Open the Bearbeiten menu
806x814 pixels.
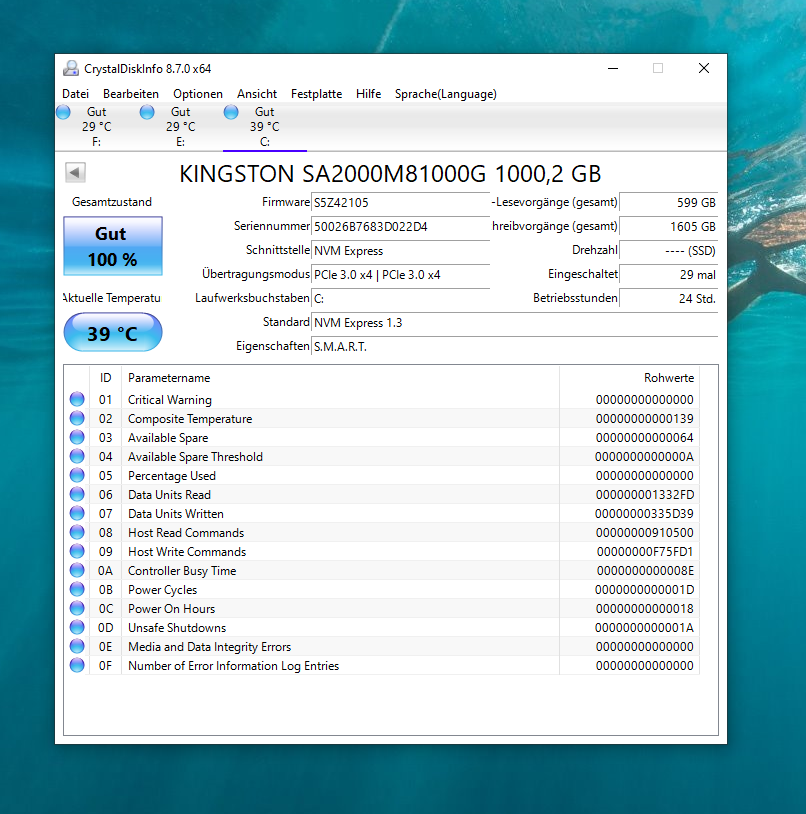131,94
